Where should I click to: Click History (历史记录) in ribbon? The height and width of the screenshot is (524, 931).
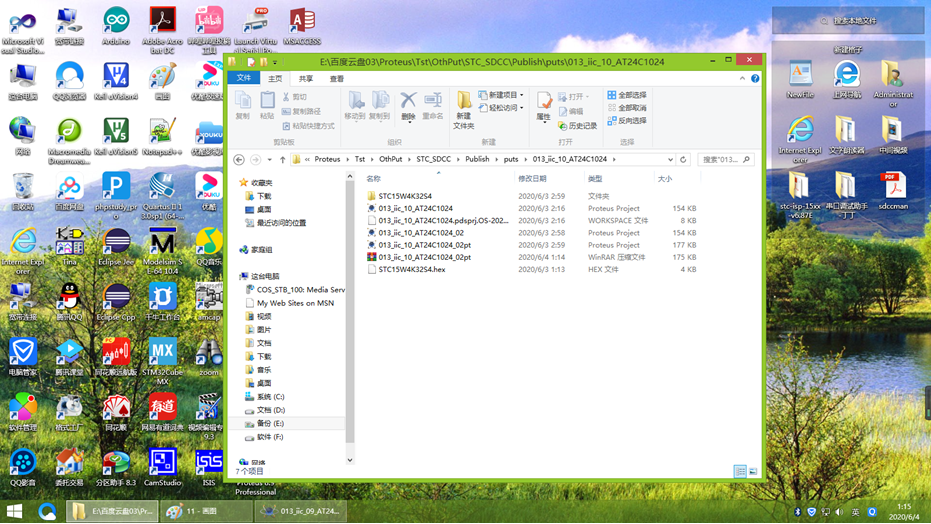[x=578, y=126]
